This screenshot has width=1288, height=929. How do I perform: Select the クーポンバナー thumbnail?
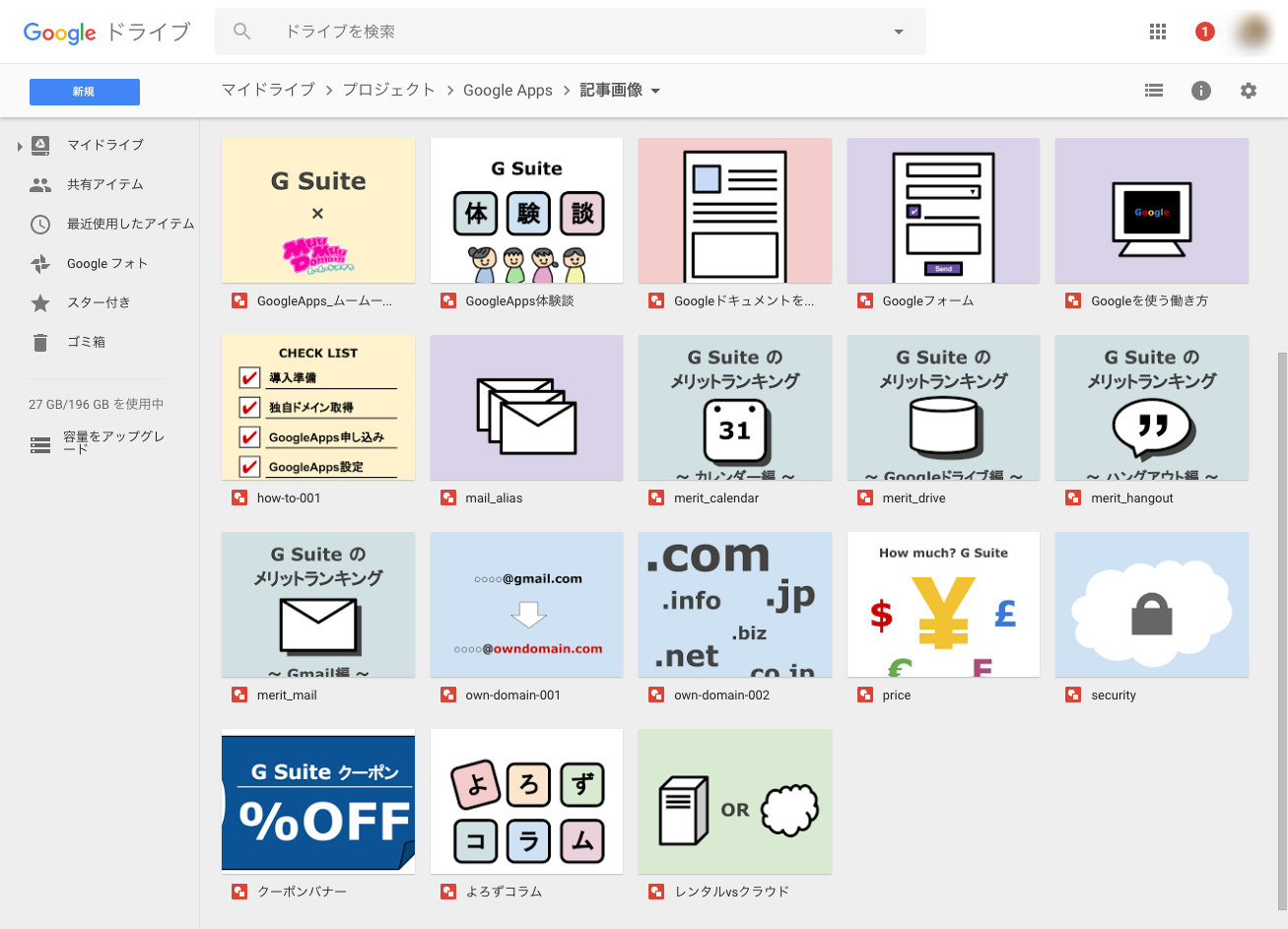click(x=318, y=801)
